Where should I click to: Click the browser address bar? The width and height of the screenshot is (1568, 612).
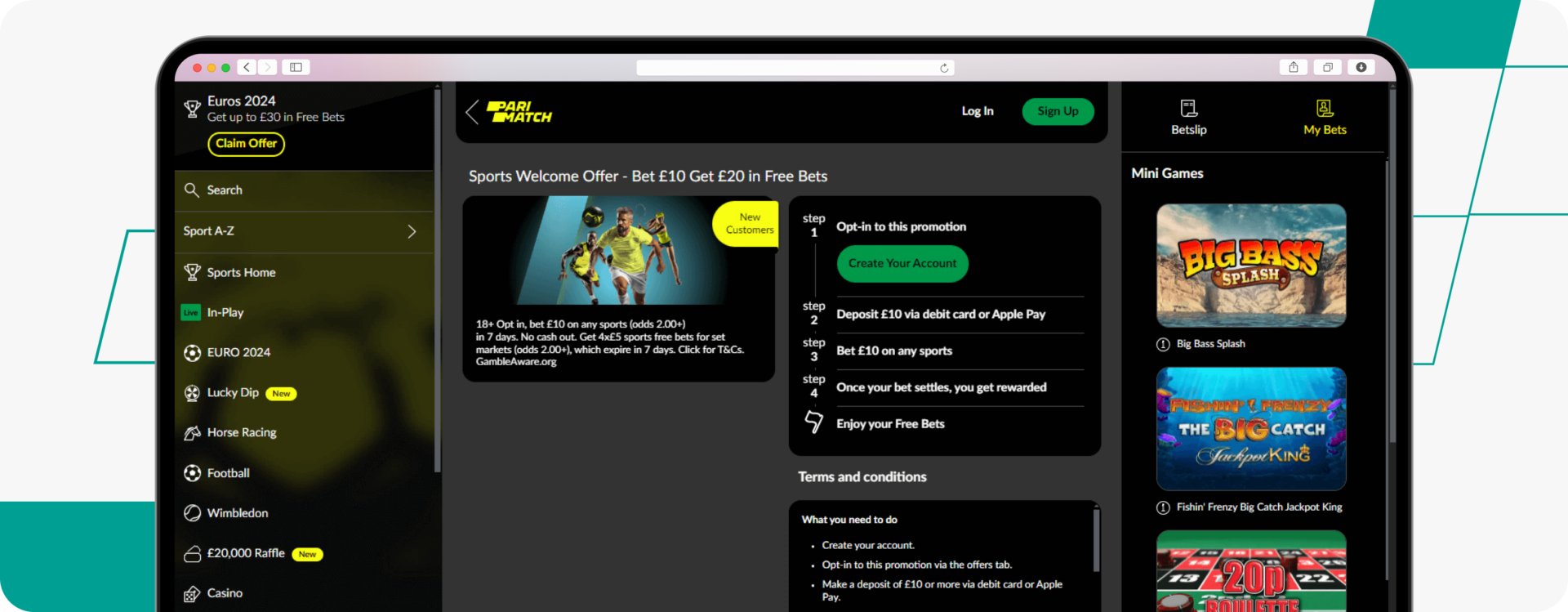795,68
